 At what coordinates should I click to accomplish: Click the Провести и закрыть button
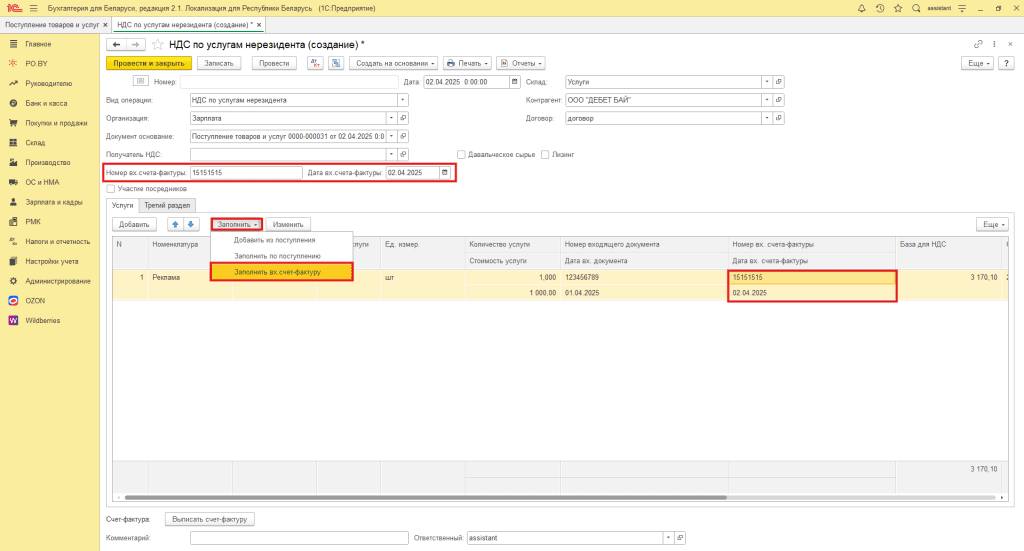point(148,63)
